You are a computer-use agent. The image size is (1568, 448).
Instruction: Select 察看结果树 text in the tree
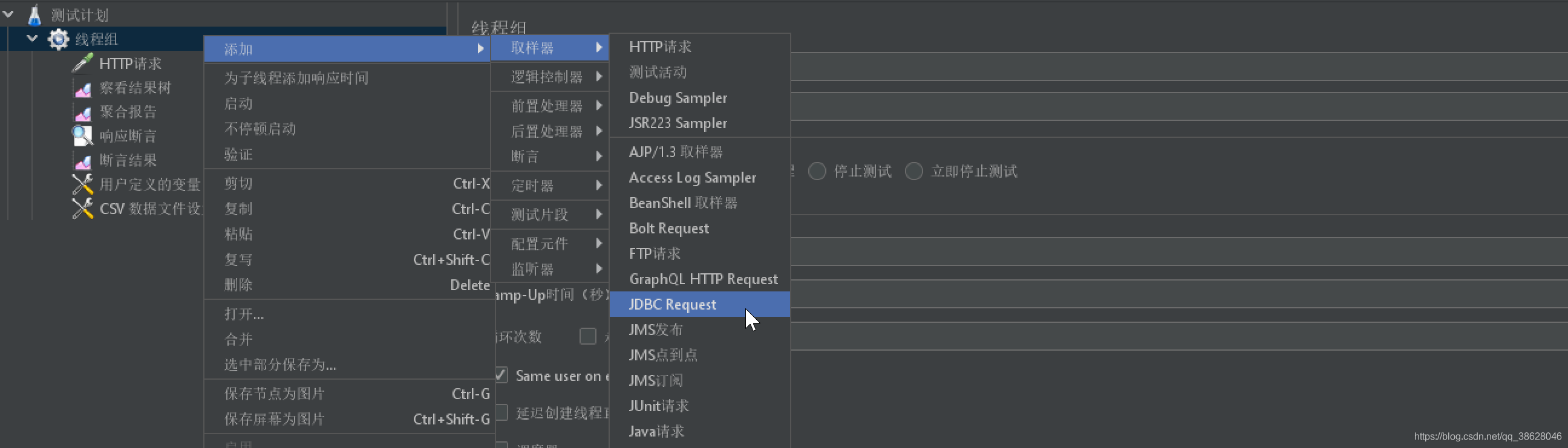(x=135, y=88)
